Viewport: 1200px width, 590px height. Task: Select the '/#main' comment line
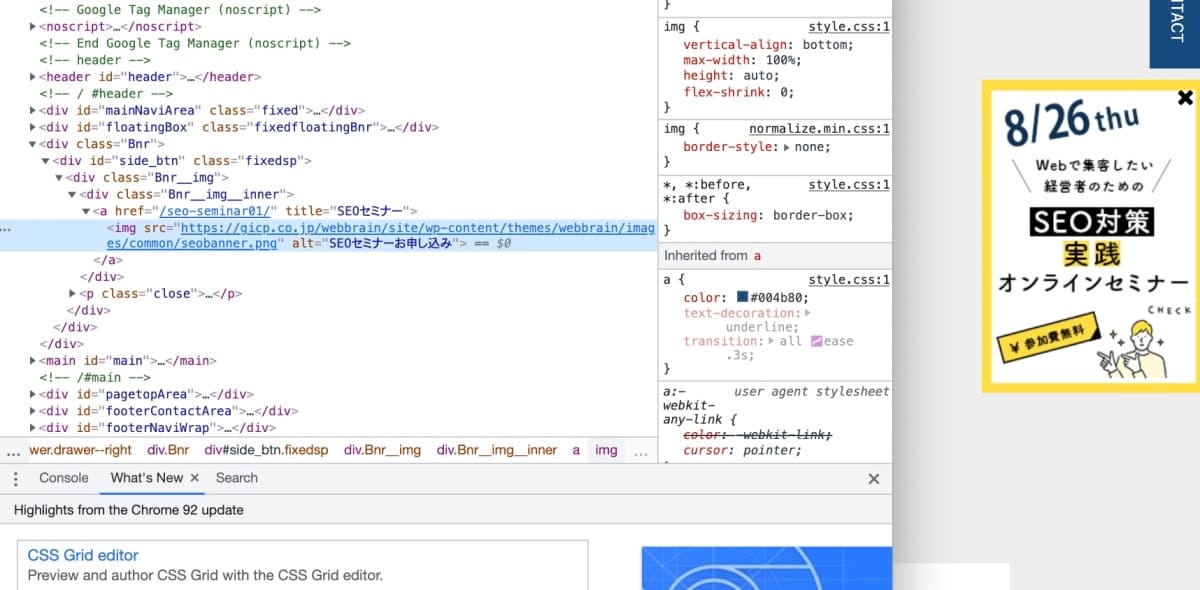[95, 378]
